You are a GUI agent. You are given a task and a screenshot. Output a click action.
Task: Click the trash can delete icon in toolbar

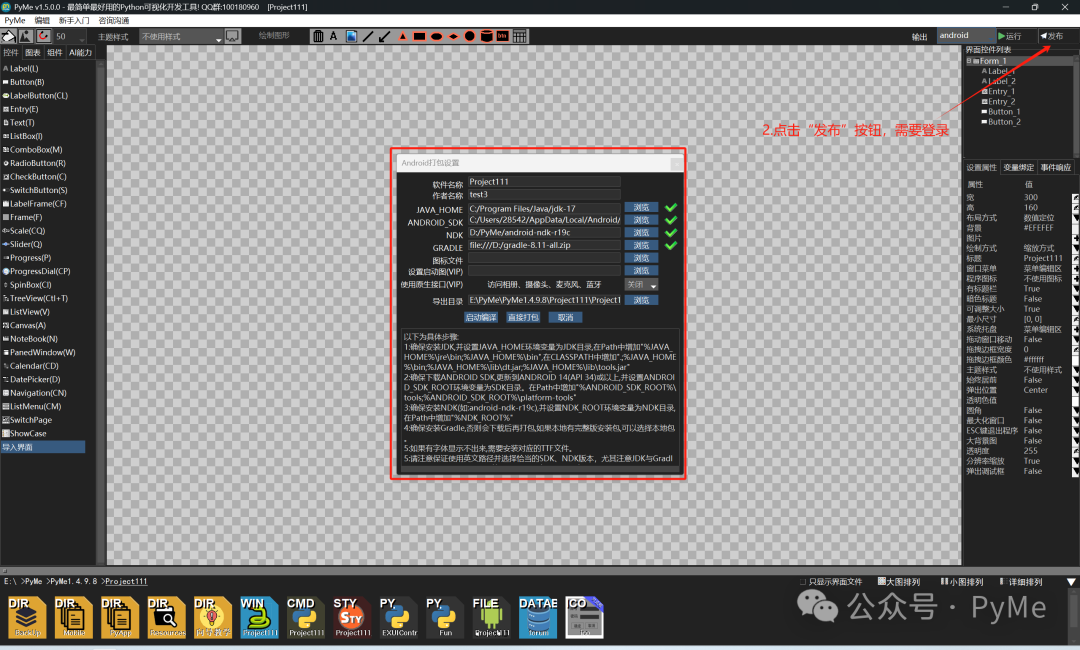[318, 36]
